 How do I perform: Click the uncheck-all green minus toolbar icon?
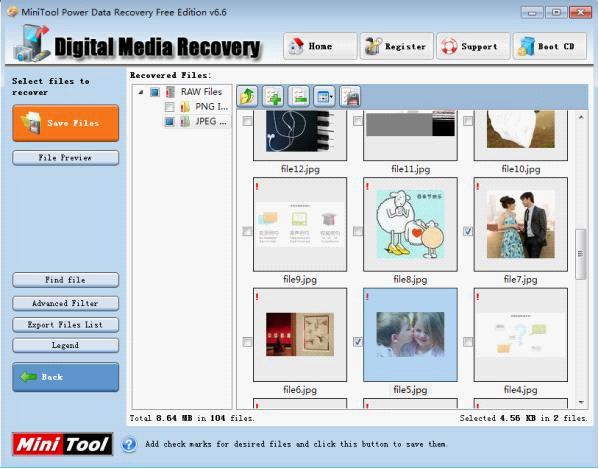click(x=298, y=96)
